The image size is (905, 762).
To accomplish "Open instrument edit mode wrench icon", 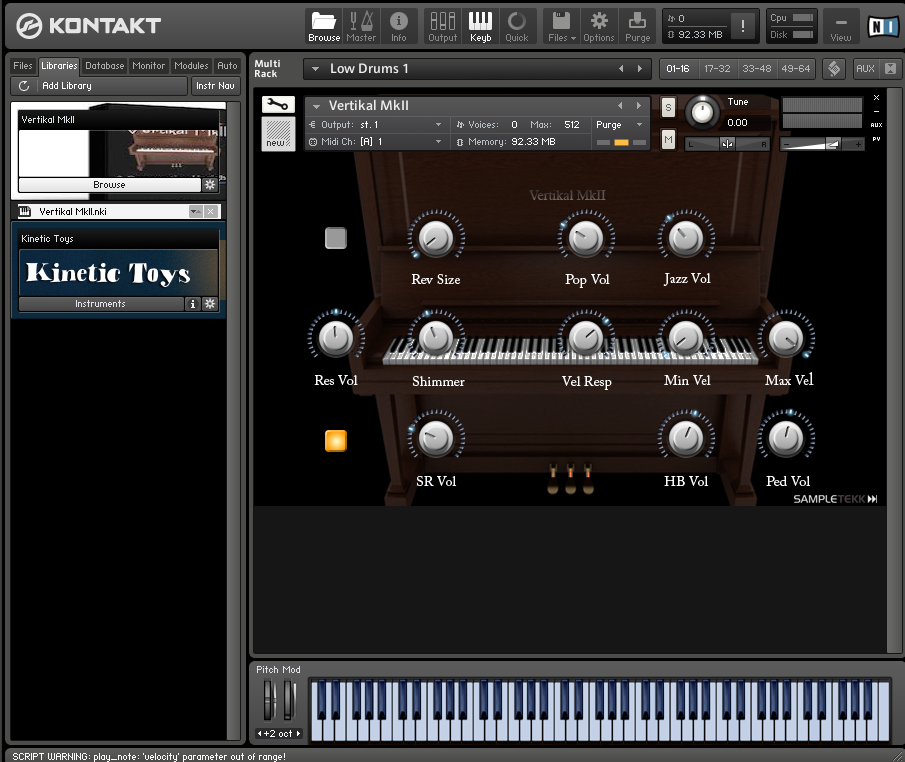I will [278, 104].
